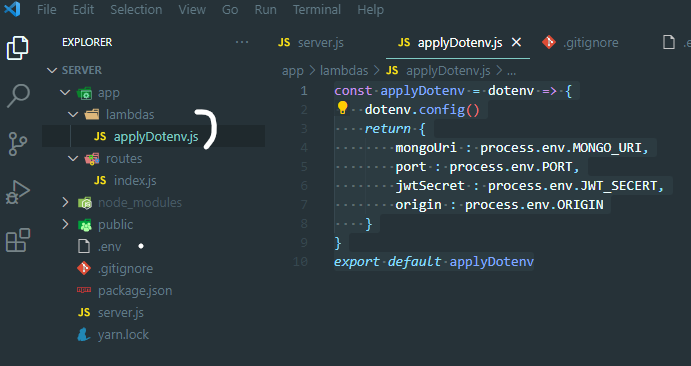Click 'export' keyword on last line
The image size is (691, 366).
coord(357,262)
